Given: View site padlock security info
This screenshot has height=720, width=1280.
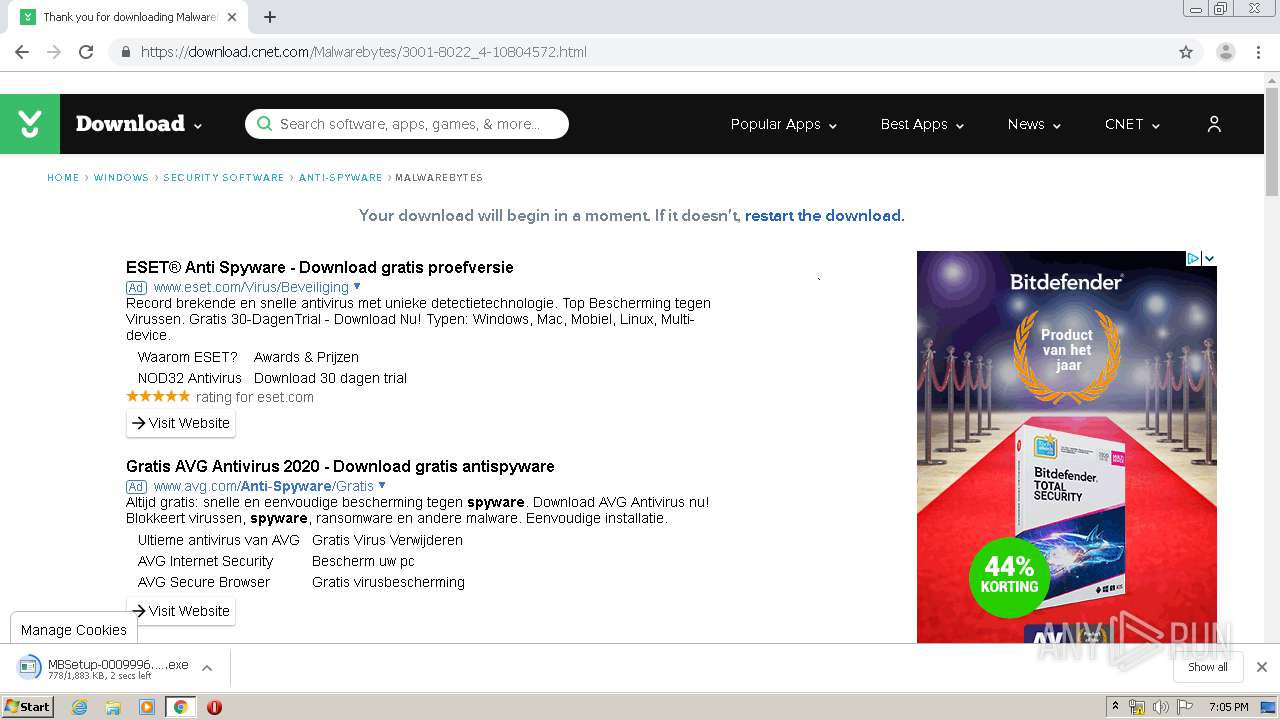Looking at the screenshot, I should tap(125, 52).
